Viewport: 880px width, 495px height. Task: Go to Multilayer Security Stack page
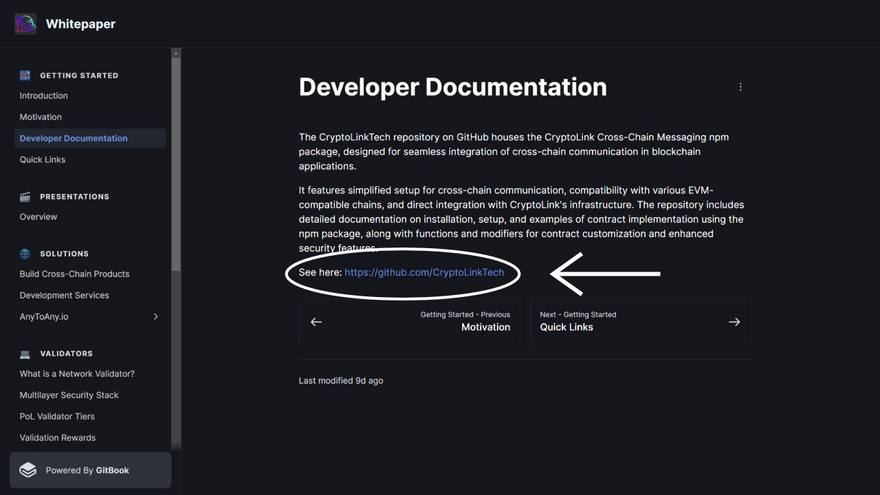tap(69, 395)
